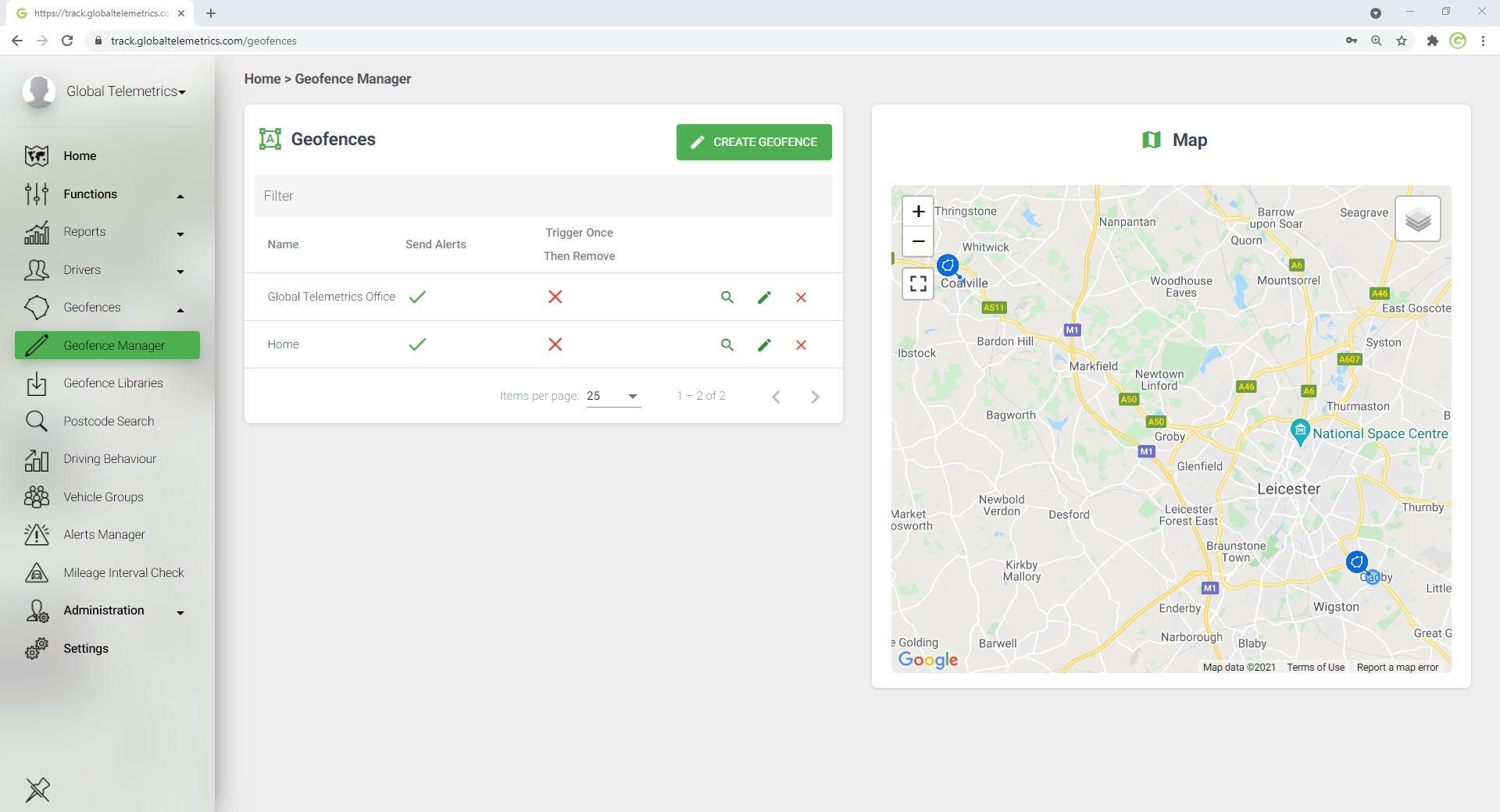
Task: Open the map layers selector
Action: (1417, 219)
